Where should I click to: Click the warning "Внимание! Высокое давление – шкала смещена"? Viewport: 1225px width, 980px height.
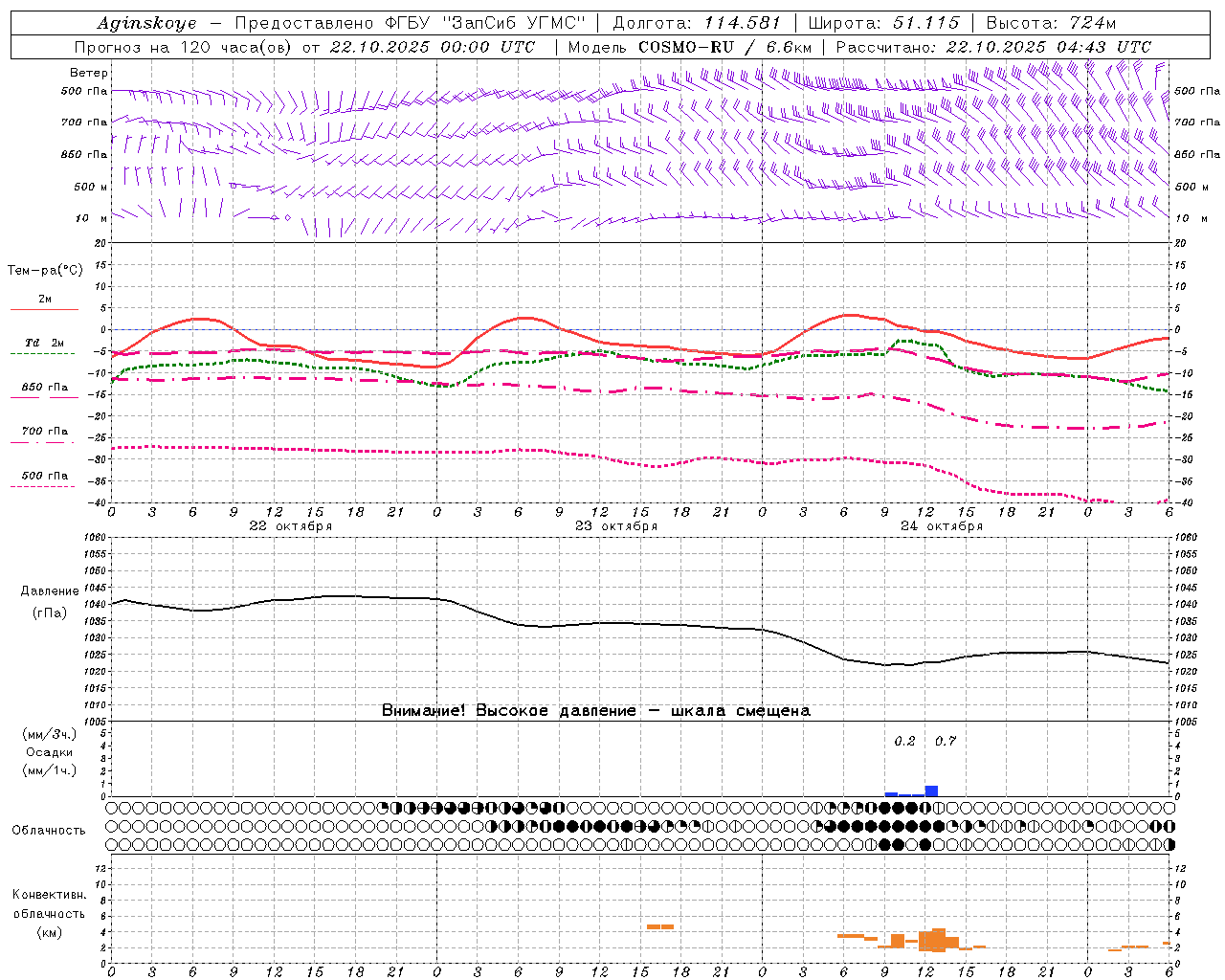tap(596, 710)
